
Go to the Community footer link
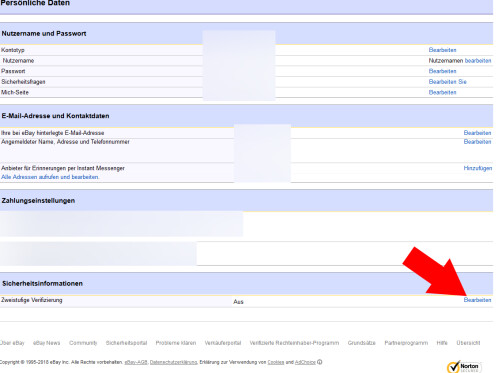tap(83, 343)
